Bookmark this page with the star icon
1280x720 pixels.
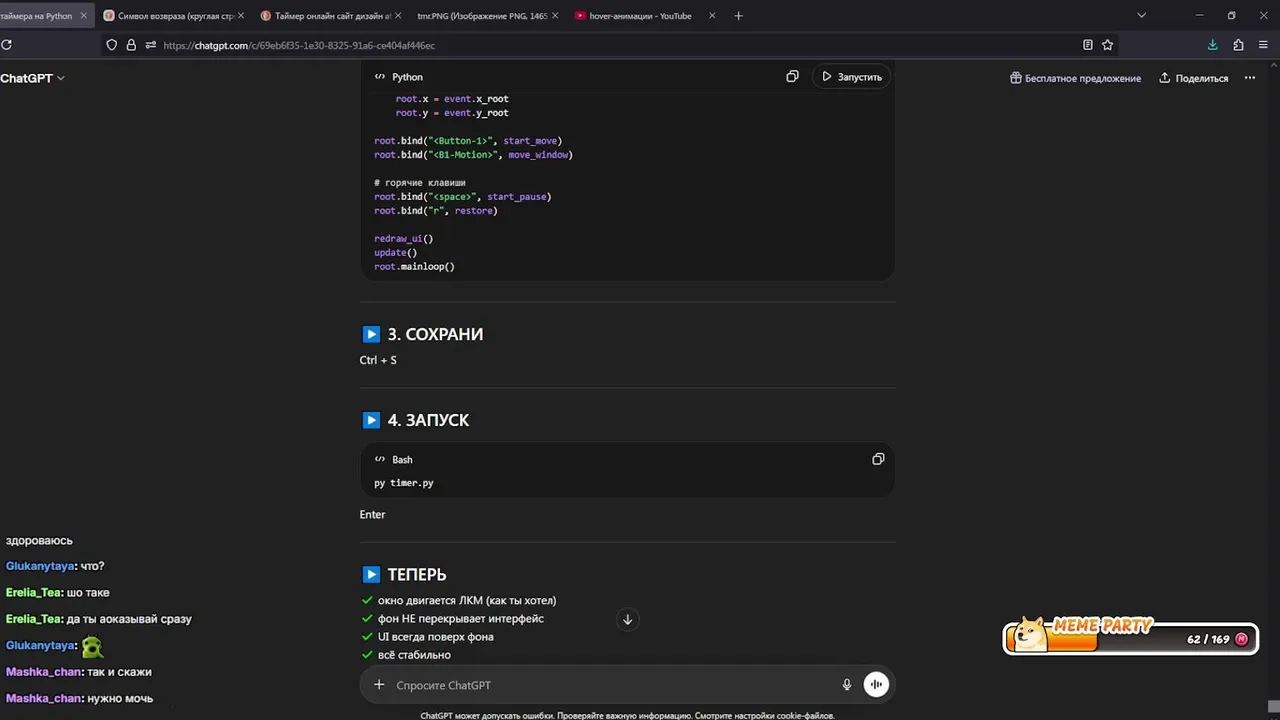(x=1107, y=45)
